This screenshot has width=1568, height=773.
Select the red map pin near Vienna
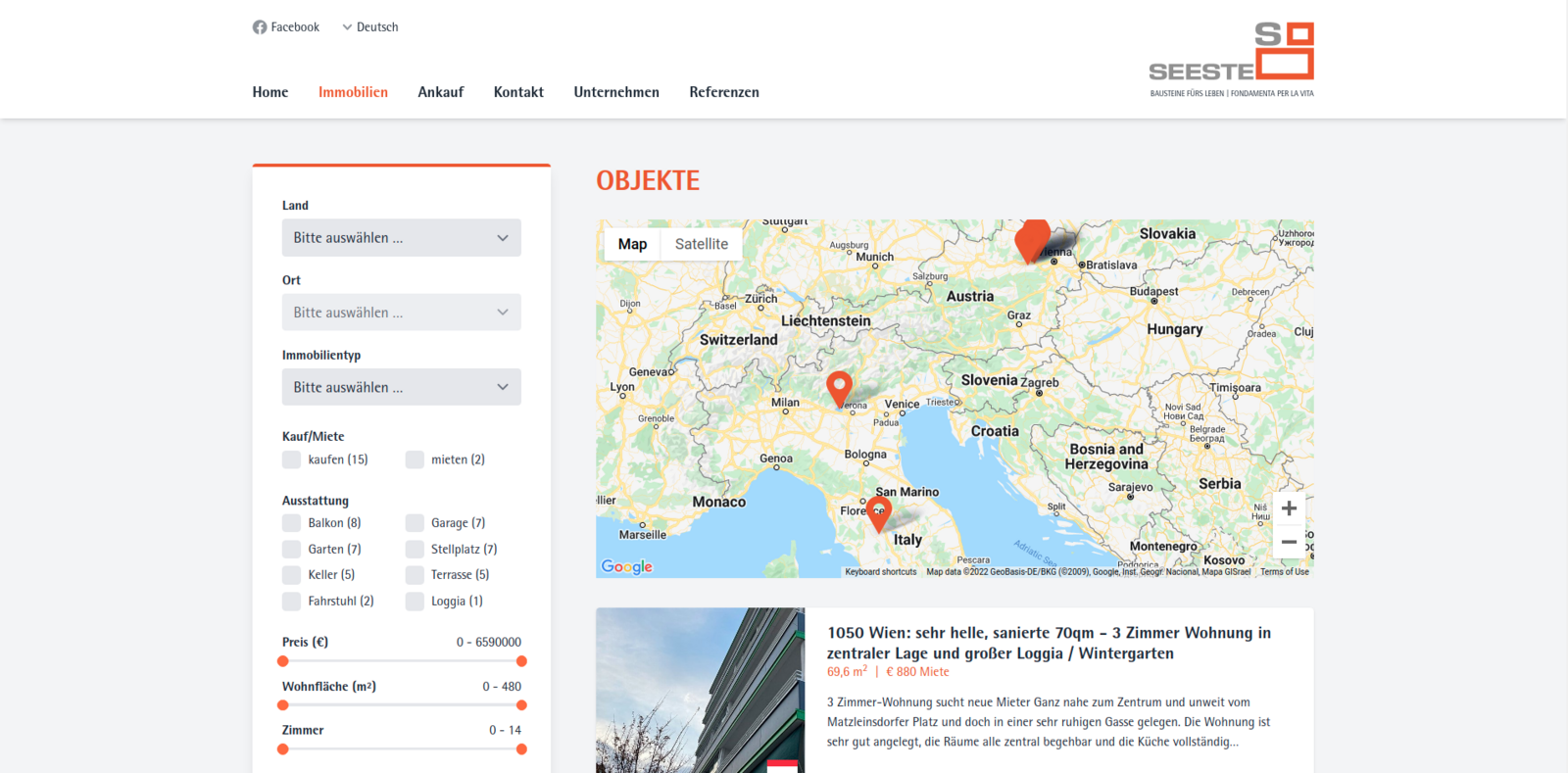tap(1032, 240)
